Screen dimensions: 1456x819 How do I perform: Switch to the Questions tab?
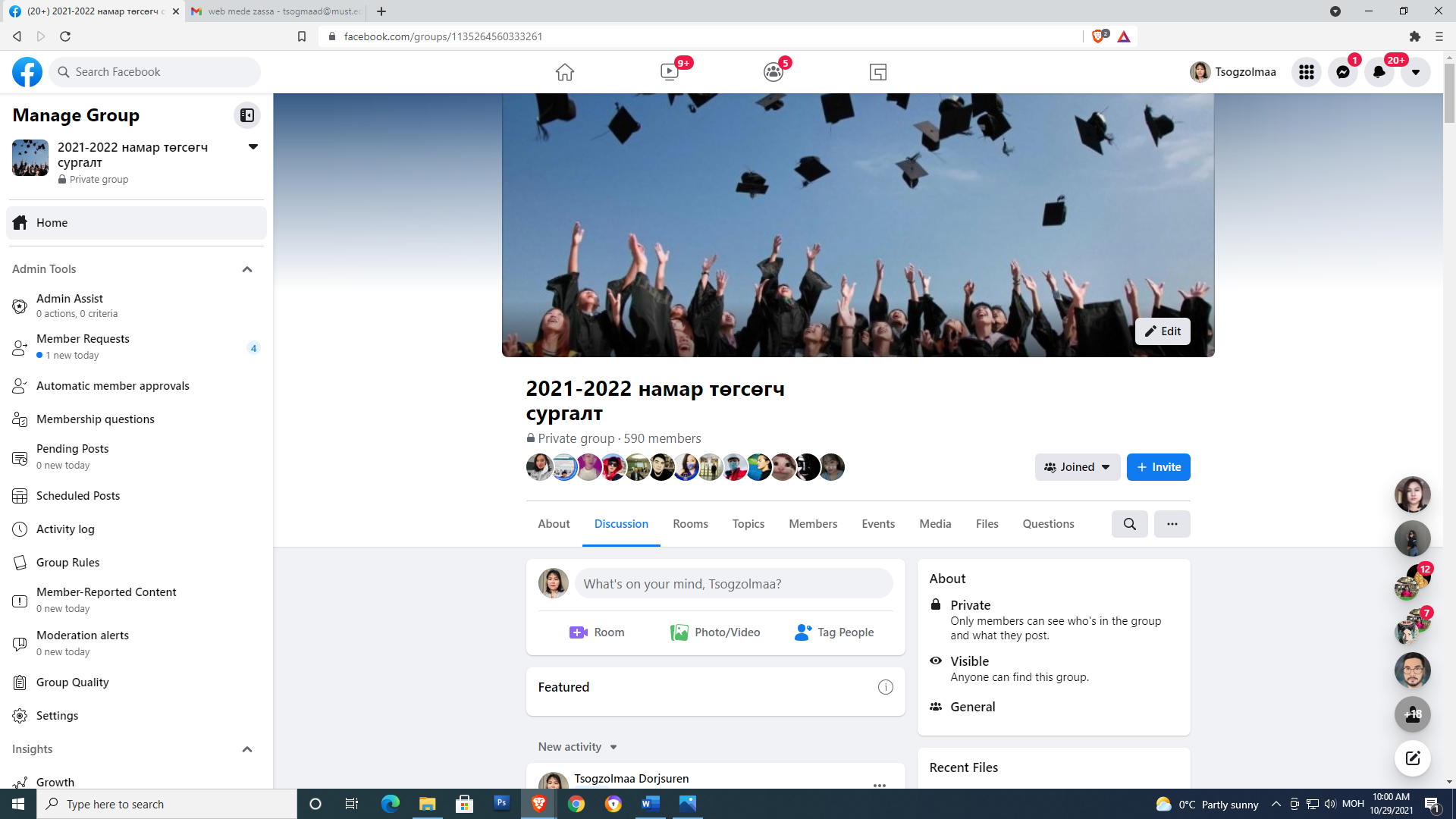coord(1048,524)
